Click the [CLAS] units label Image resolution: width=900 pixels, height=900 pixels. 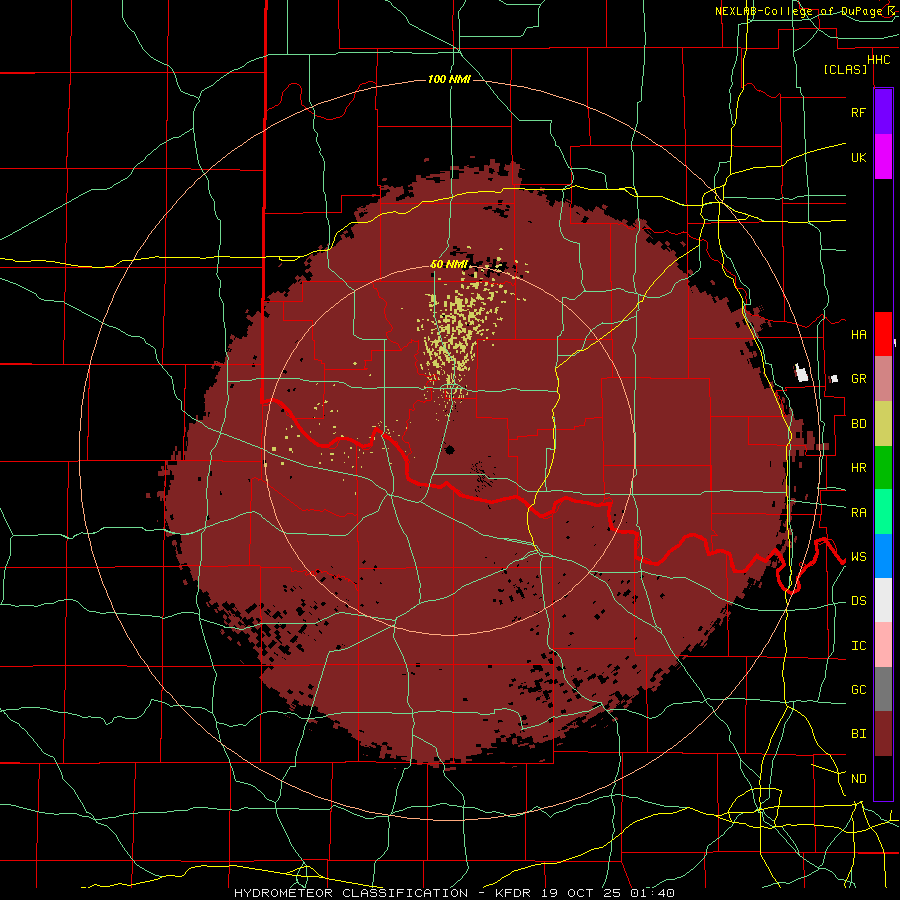[845, 69]
